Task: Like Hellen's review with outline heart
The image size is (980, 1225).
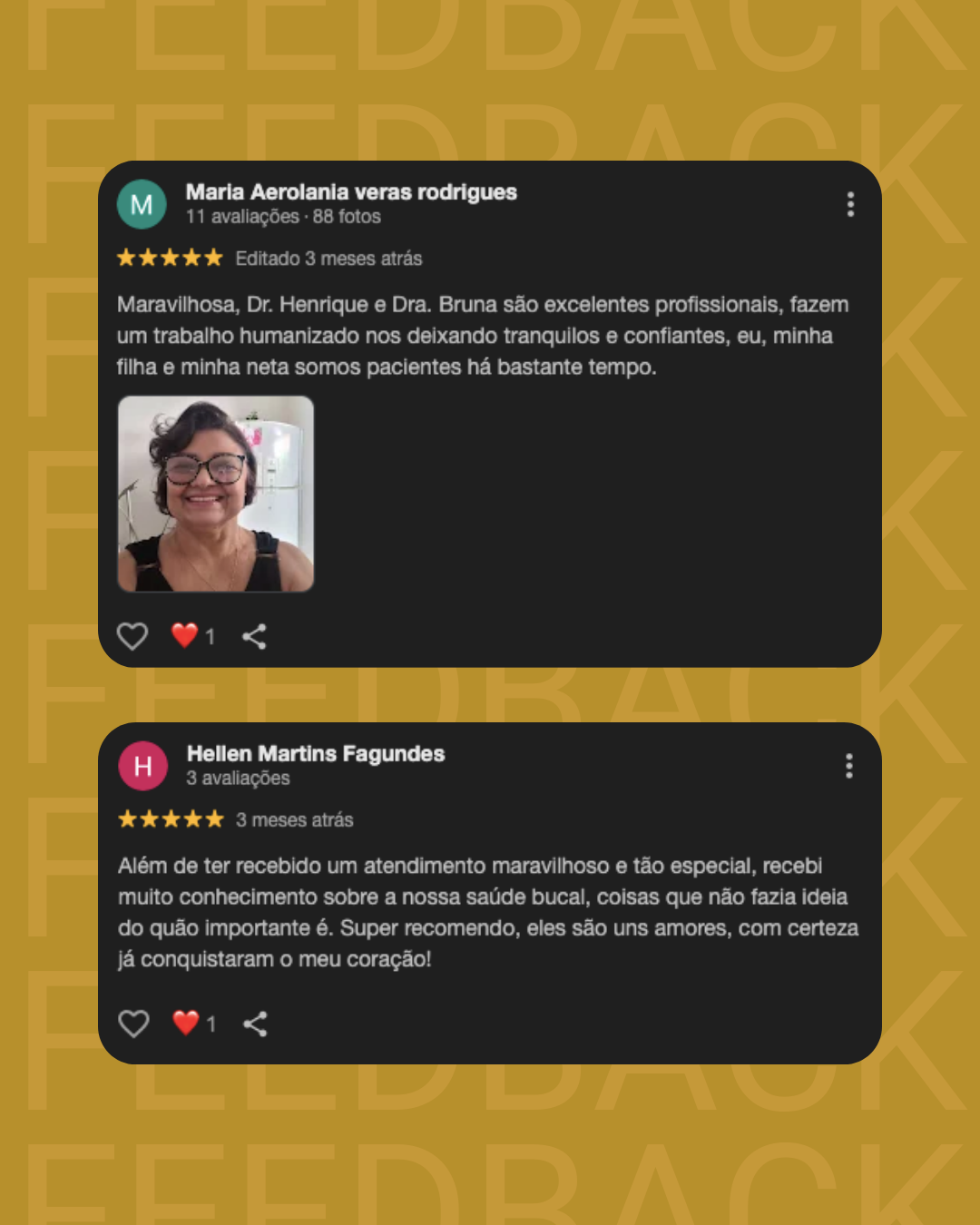Action: pos(133,1024)
